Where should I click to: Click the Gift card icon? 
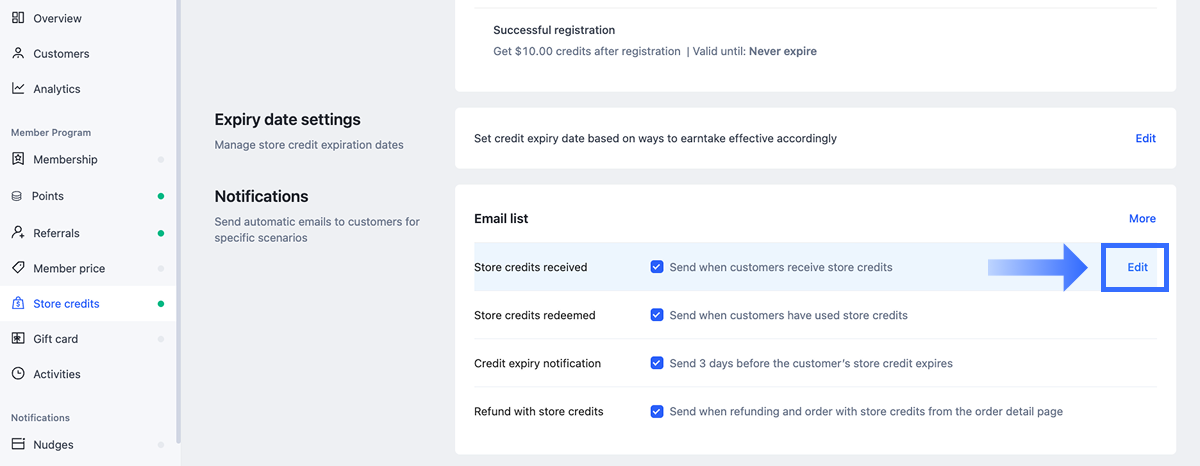(18, 339)
